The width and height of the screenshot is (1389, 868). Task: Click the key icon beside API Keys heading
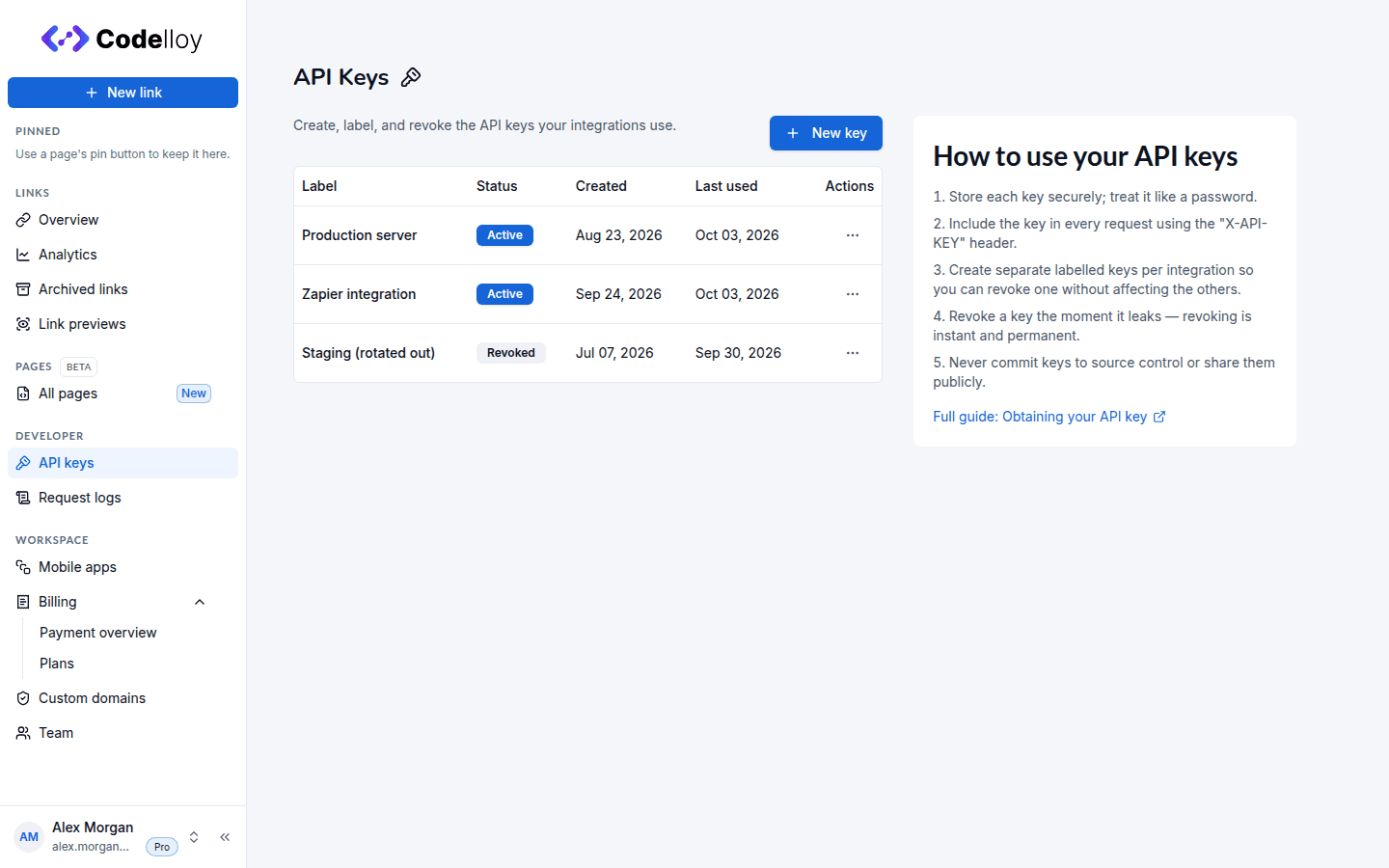tap(411, 77)
